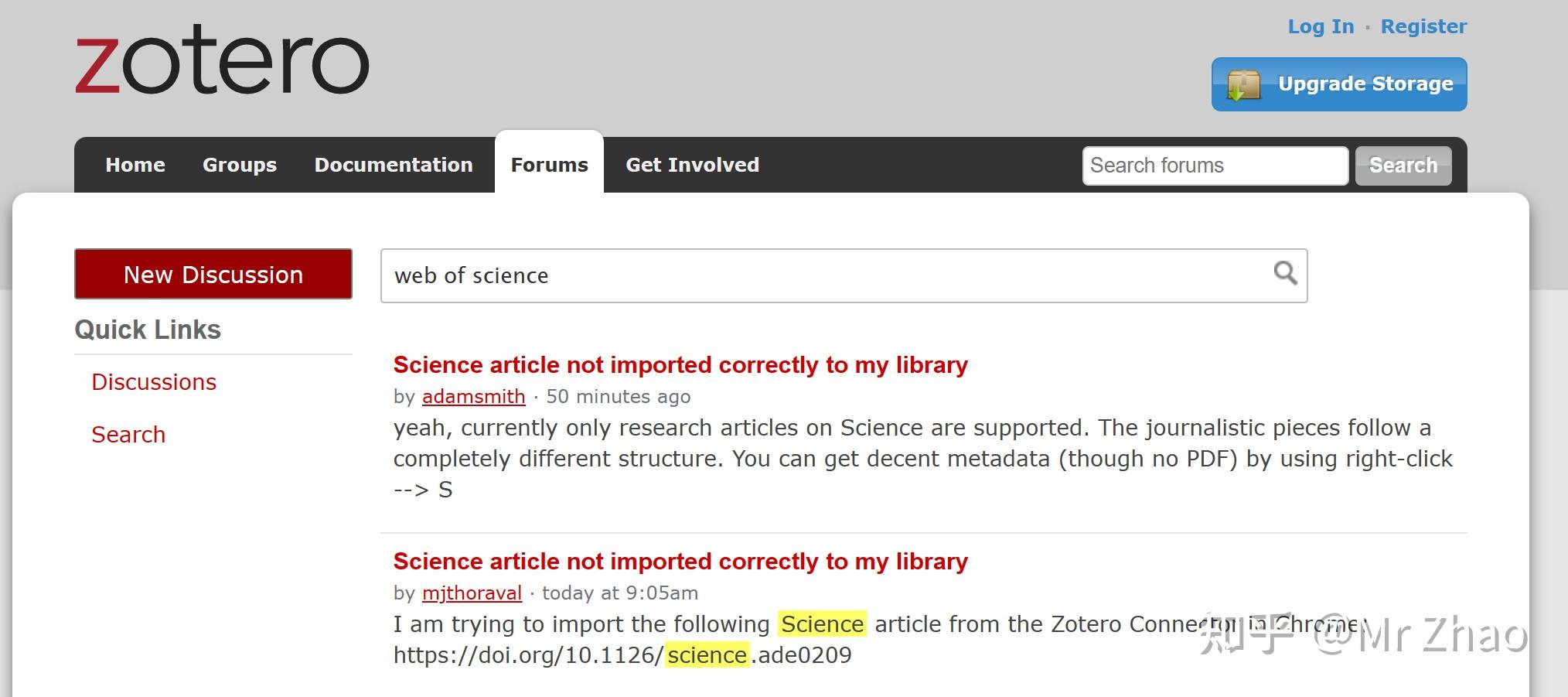This screenshot has width=1568, height=697.
Task: Click the Zotero logo
Action: click(x=222, y=62)
